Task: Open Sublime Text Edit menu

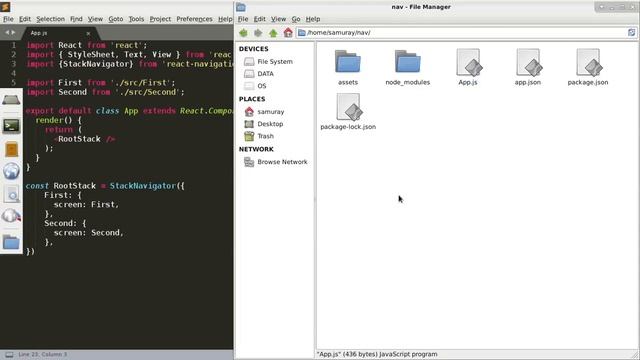Action: [x=25, y=19]
